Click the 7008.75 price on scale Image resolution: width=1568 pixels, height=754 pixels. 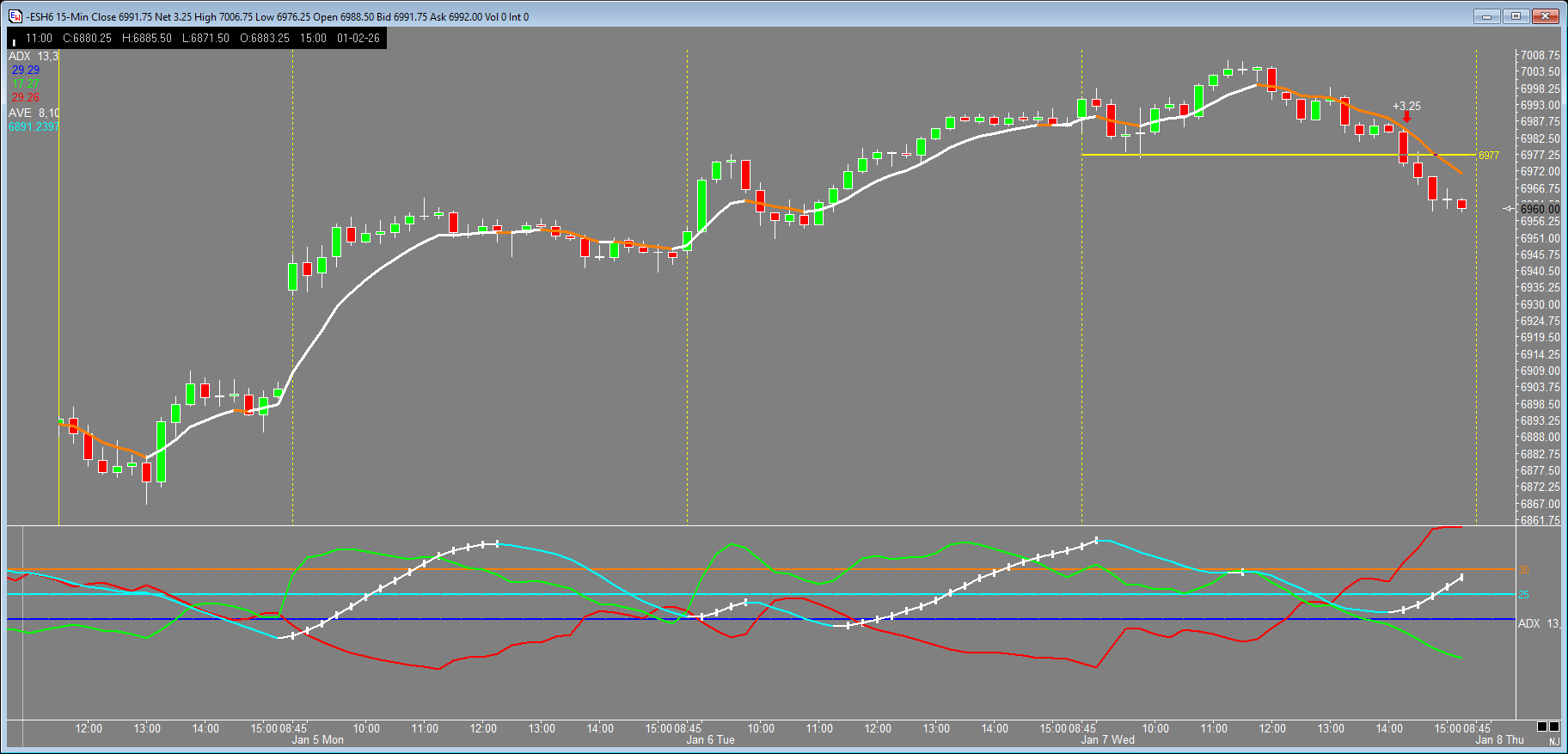1540,55
